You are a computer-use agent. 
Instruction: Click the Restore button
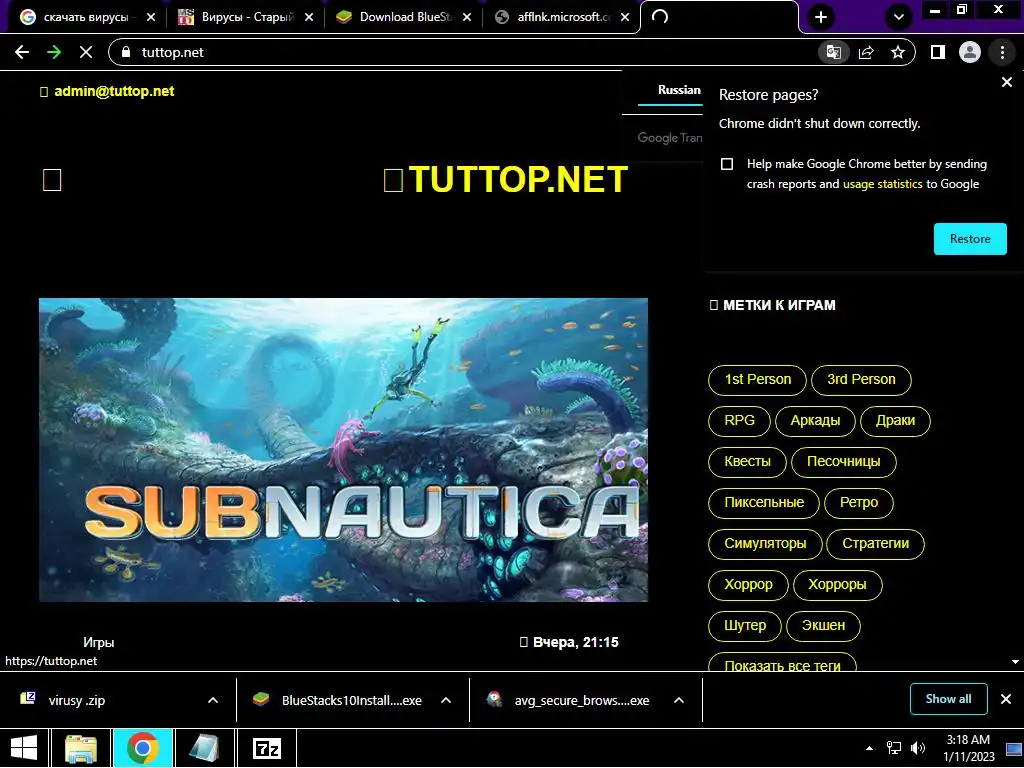(970, 239)
